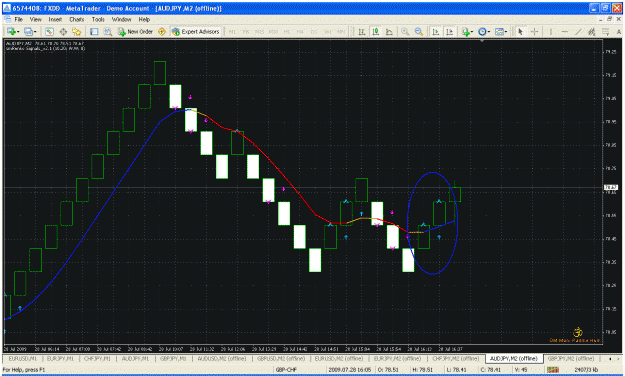Switch to AUDUSD,M2 (offline) tab
Screen dimensions: 625x376
point(222,358)
